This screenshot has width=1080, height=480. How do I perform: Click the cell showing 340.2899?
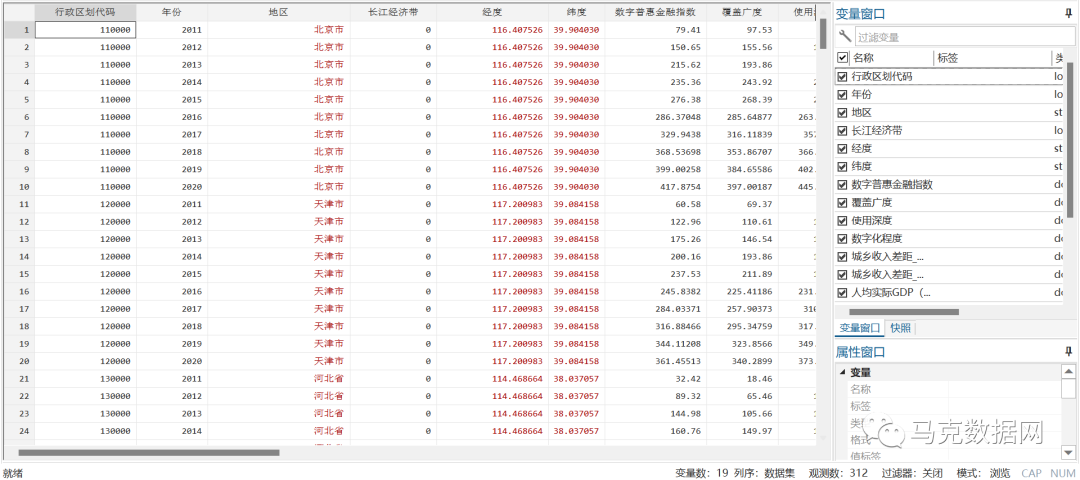[x=741, y=361]
